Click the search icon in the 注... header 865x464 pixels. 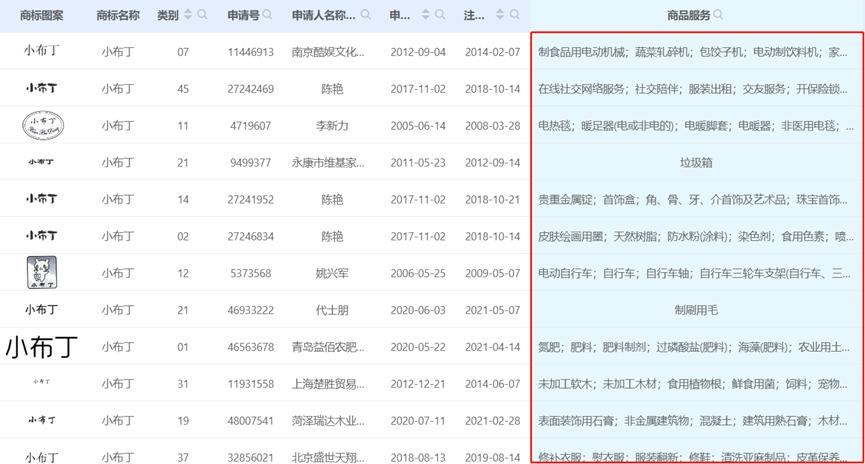click(x=514, y=15)
